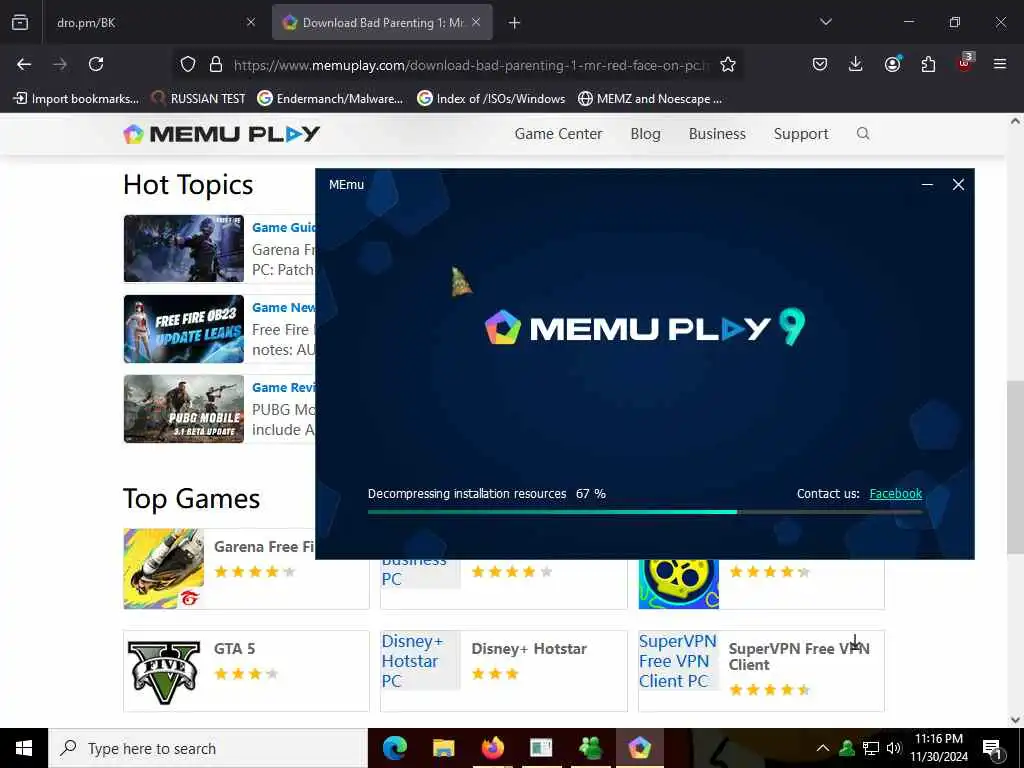The image size is (1024, 768).
Task: Save to Pocket icon
Action: click(x=820, y=64)
